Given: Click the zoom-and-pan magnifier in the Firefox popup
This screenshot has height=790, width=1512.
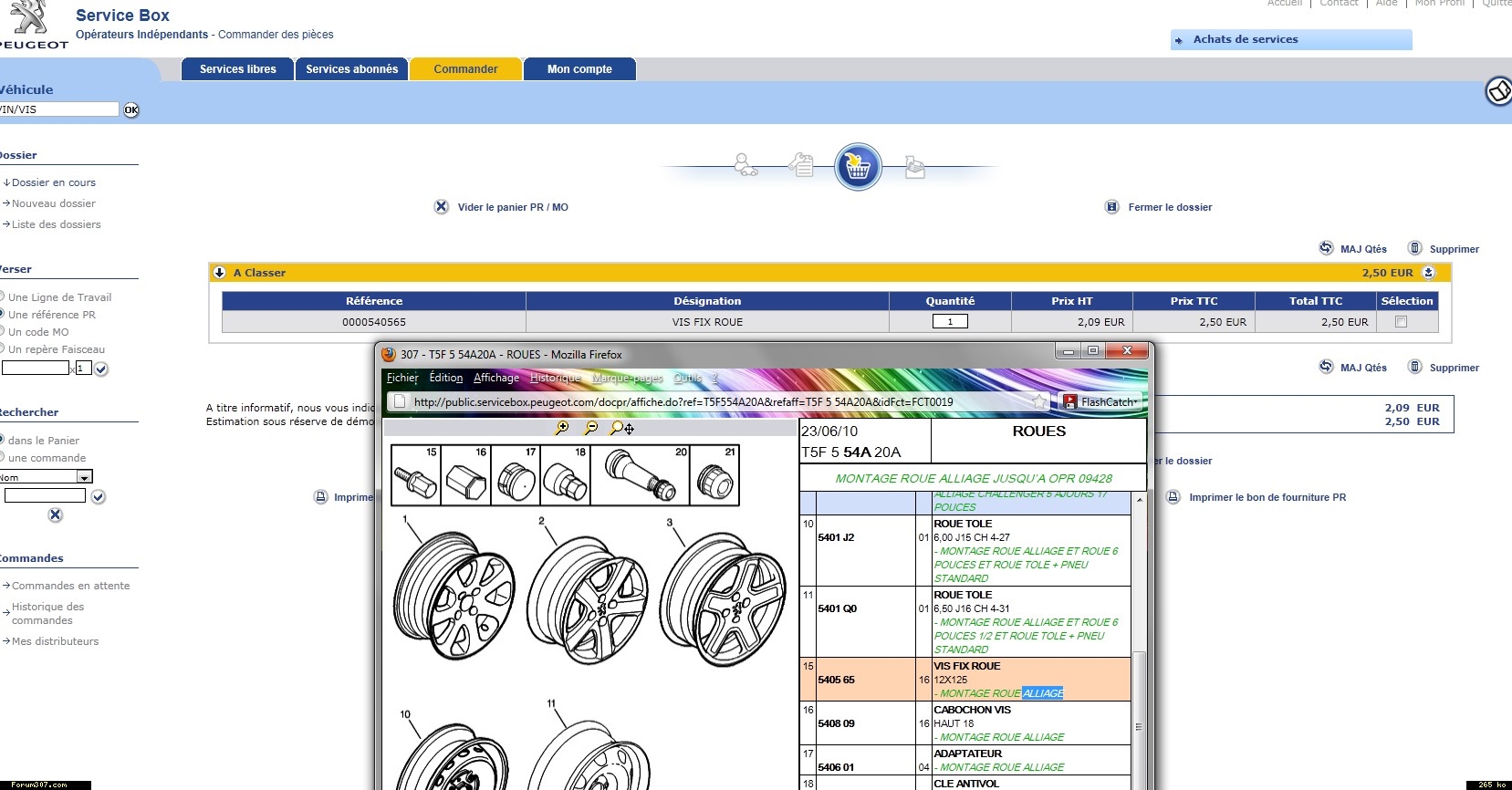Looking at the screenshot, I should (622, 428).
